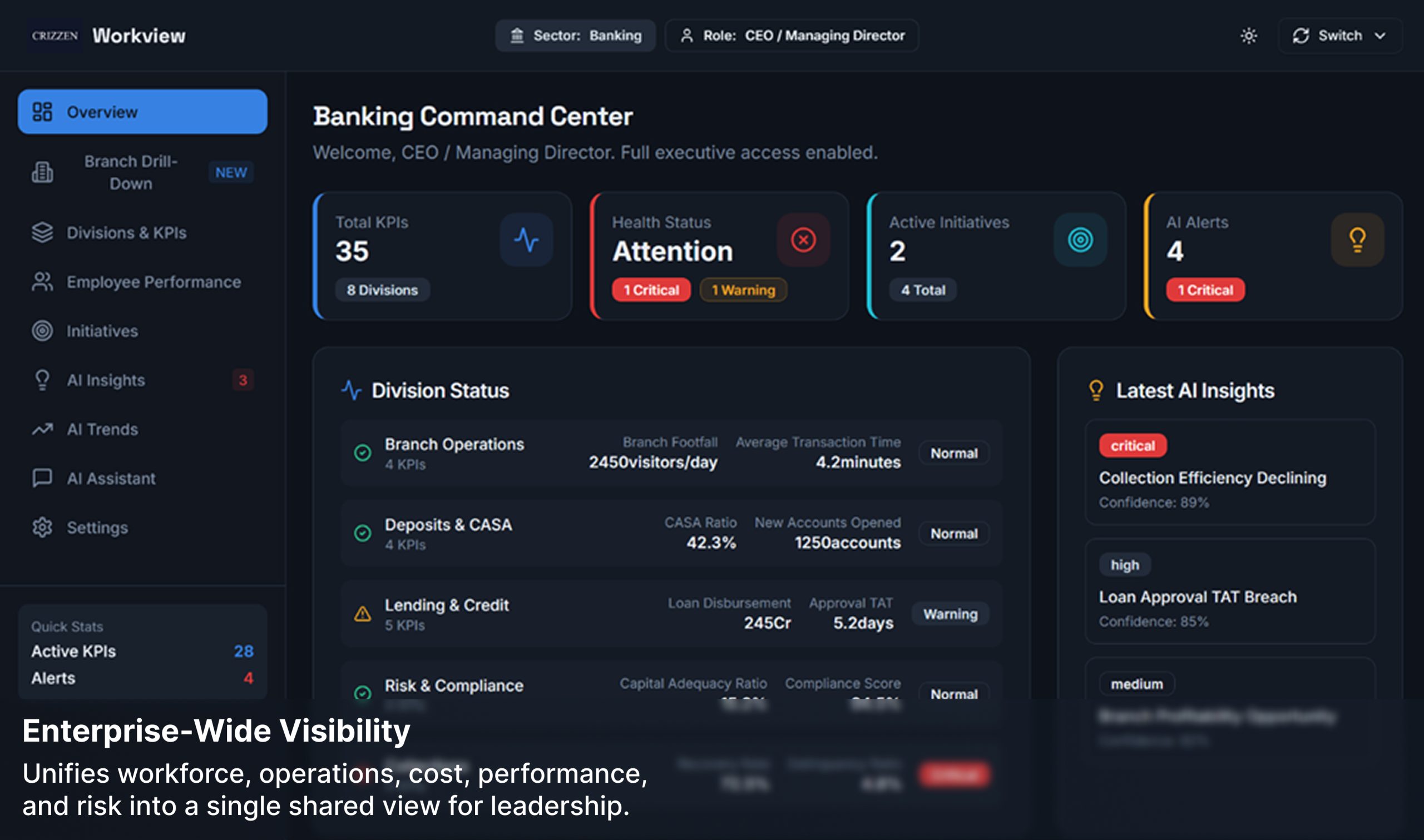Open Branch Drill-Down page
1424x840 pixels.
tap(131, 172)
